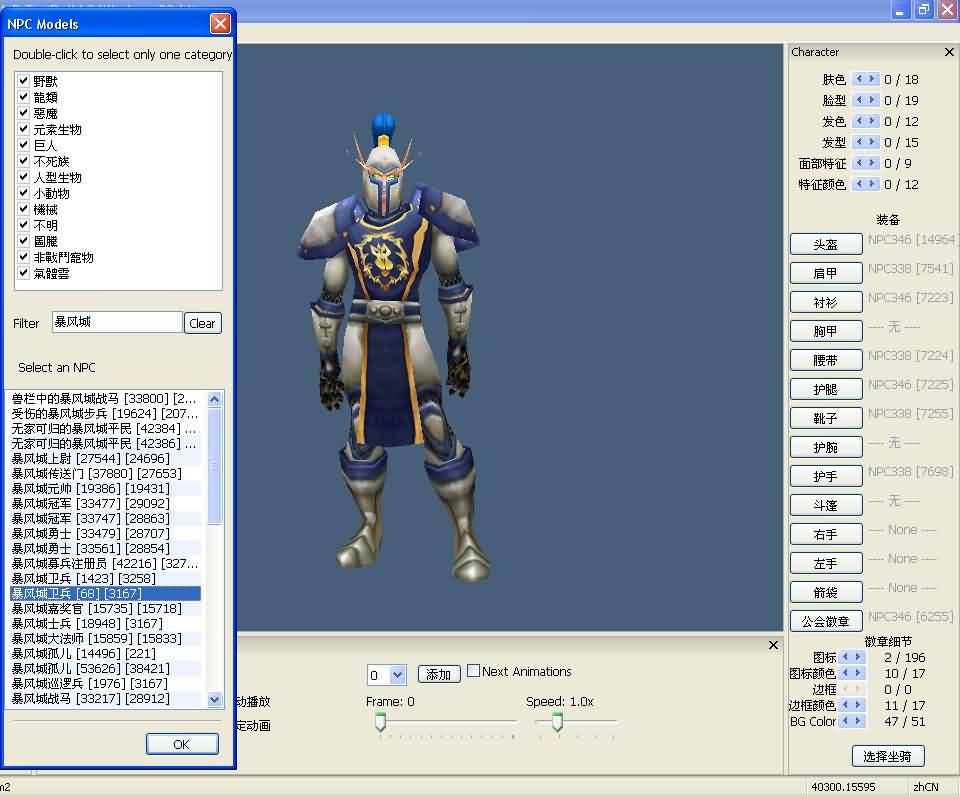Click right arrow for 面部特征
The width and height of the screenshot is (960, 797).
click(872, 163)
